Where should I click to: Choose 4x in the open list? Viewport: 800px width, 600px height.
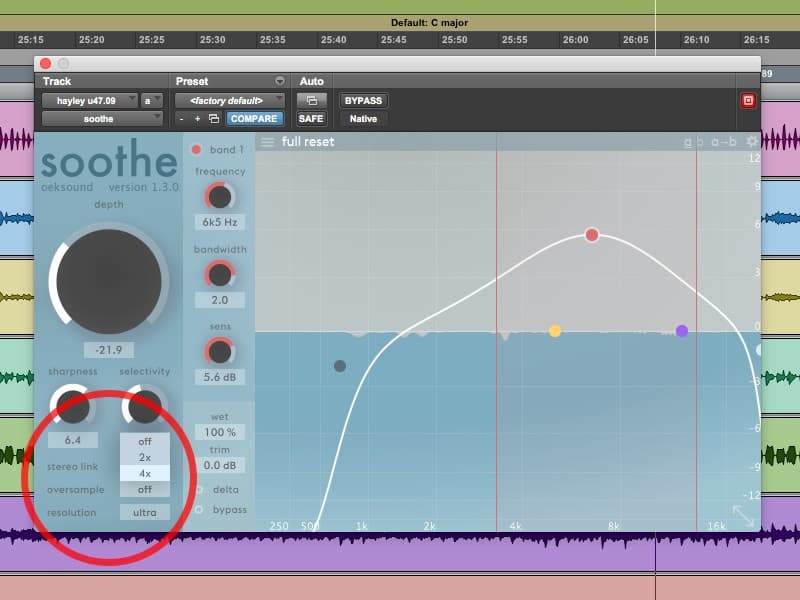coord(145,473)
